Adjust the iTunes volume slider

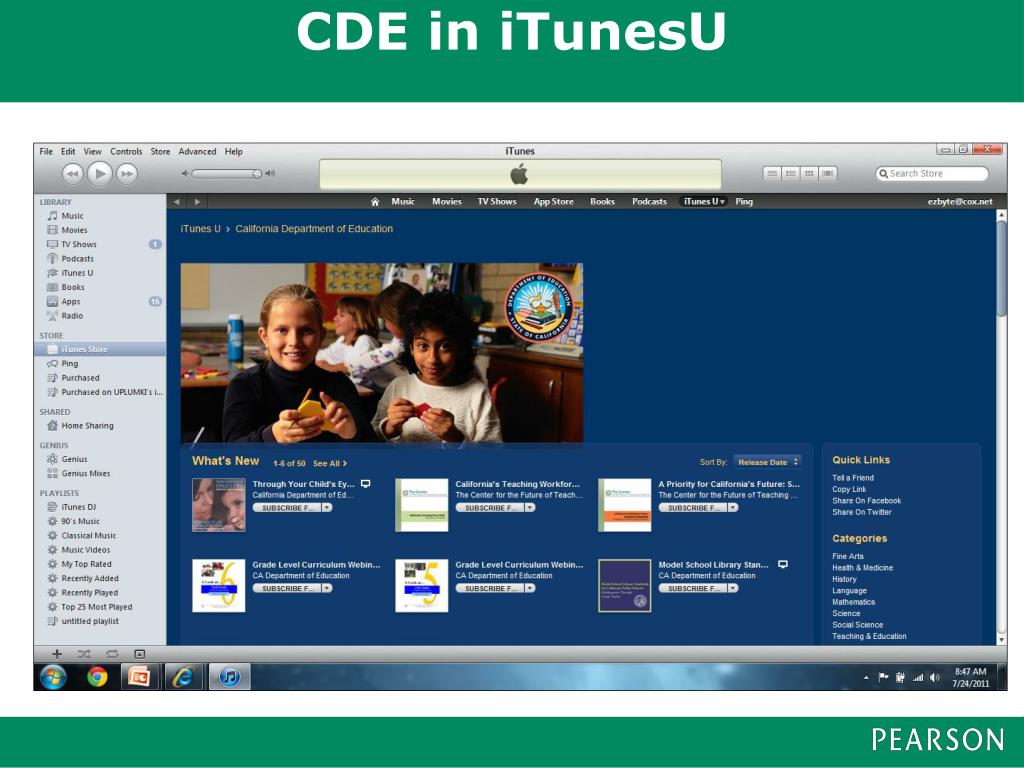(x=226, y=174)
